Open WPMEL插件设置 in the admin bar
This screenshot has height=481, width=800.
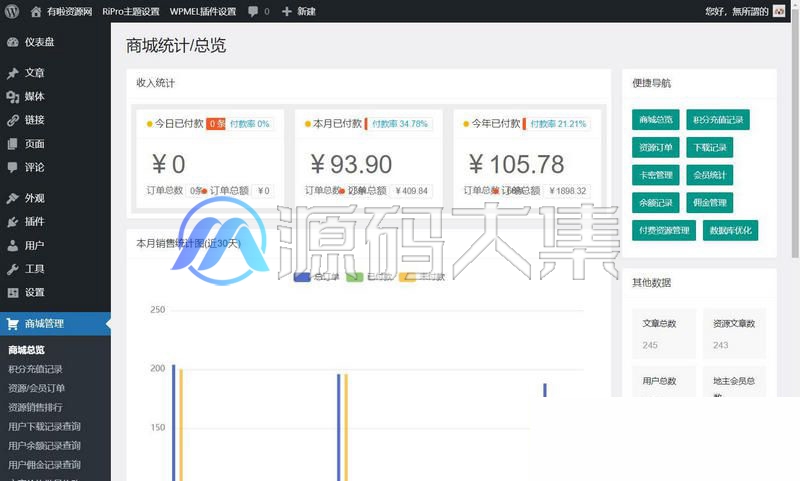pyautogui.click(x=203, y=11)
